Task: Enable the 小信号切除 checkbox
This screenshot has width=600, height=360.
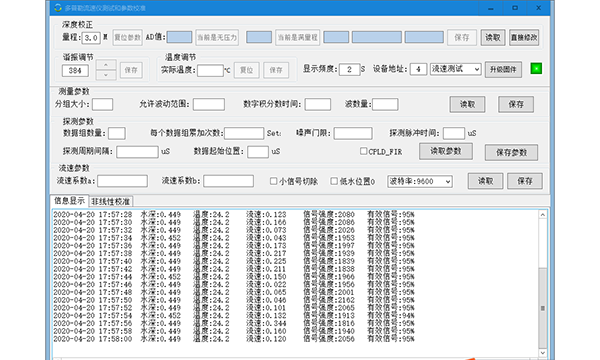Action: pyautogui.click(x=273, y=181)
